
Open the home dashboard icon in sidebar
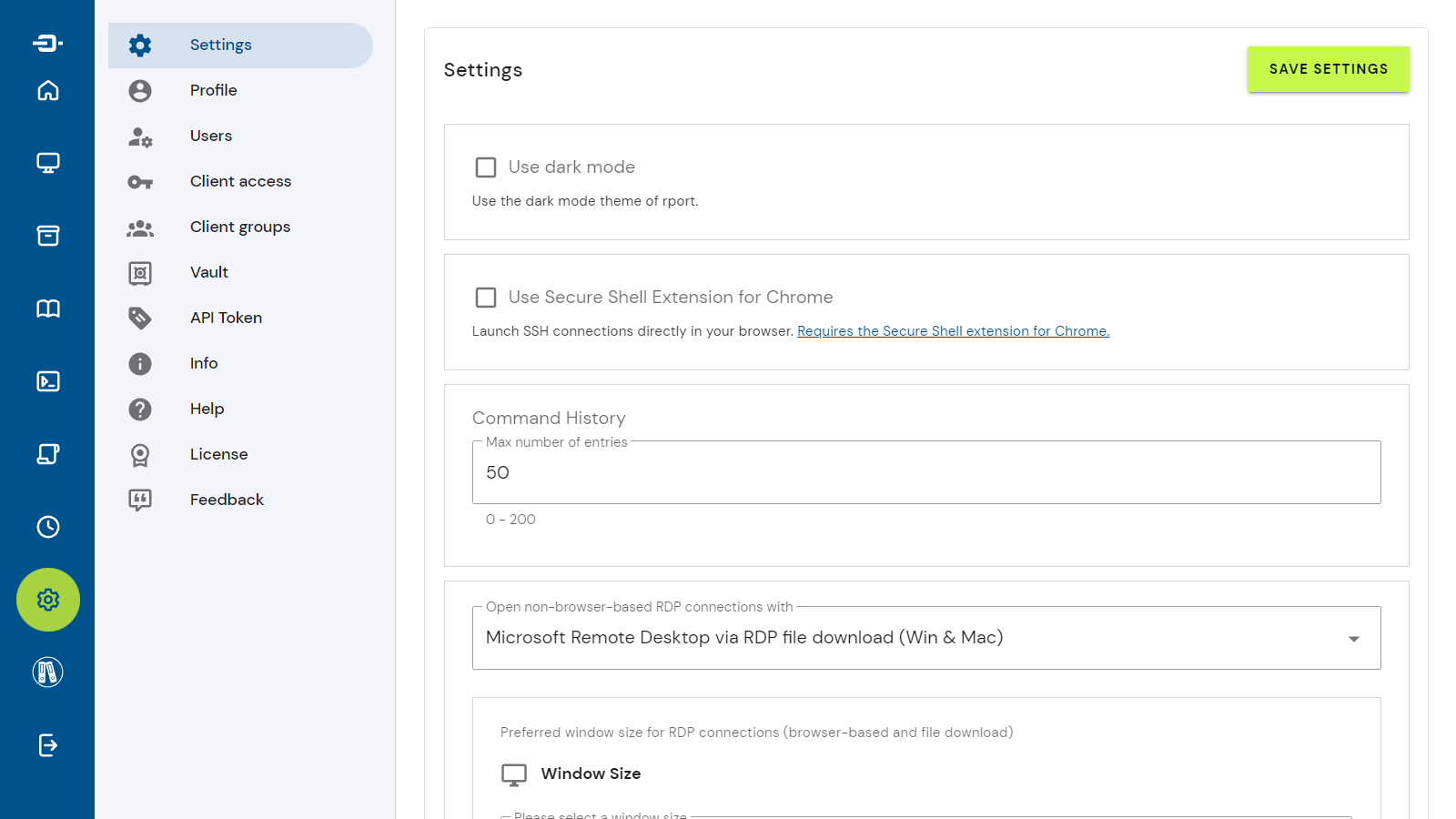(48, 90)
